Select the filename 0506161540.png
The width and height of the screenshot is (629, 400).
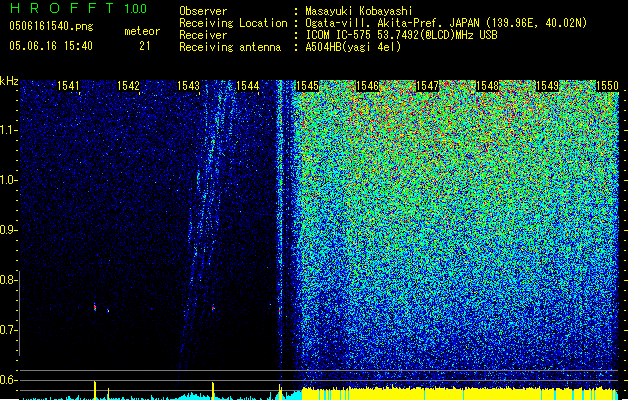pyautogui.click(x=51, y=26)
